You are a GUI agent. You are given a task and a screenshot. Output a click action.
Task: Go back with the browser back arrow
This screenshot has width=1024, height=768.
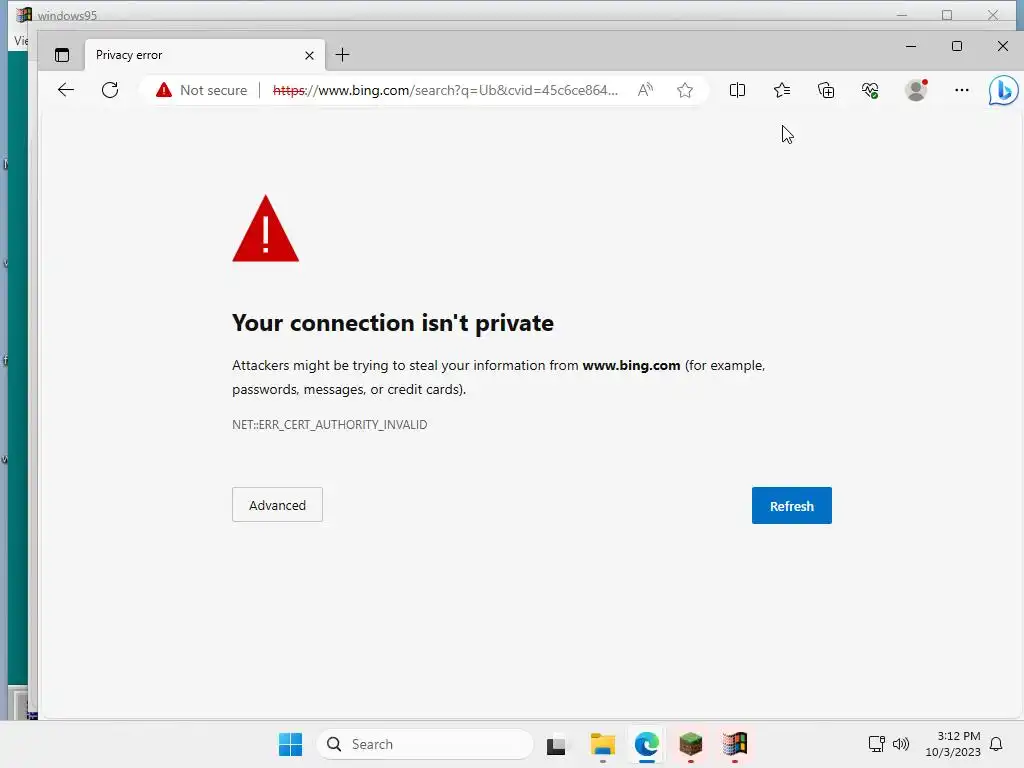point(66,90)
